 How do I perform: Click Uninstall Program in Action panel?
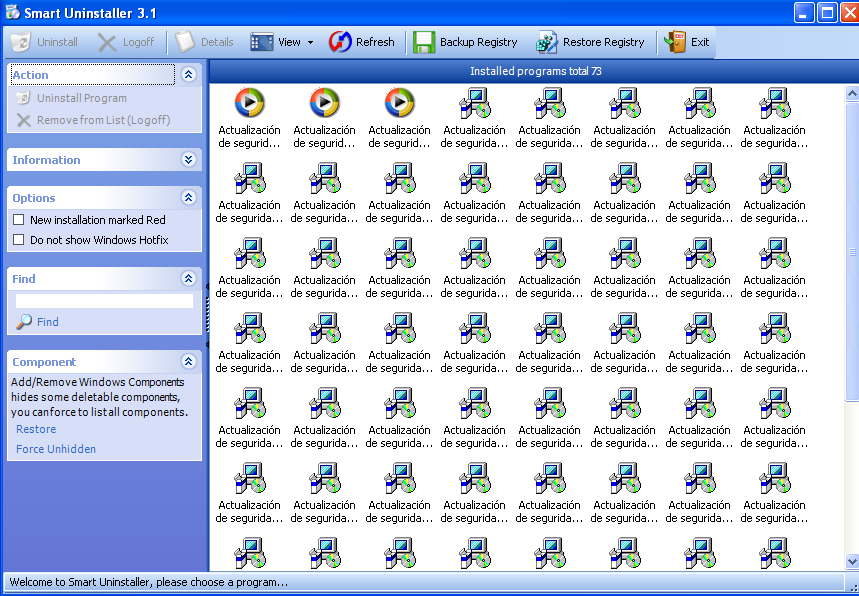[x=72, y=98]
